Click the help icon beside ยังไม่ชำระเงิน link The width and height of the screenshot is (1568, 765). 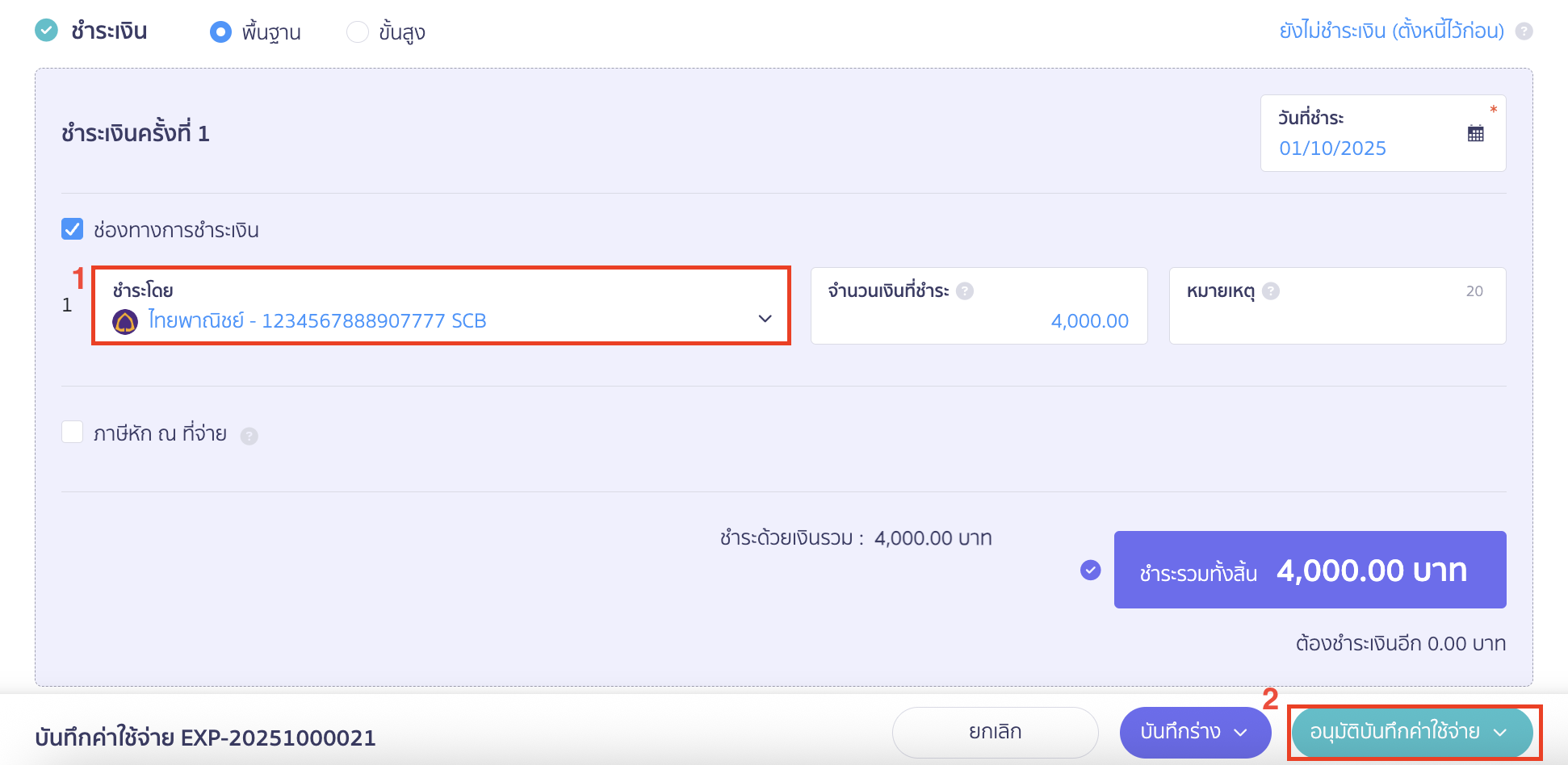coord(1525,31)
